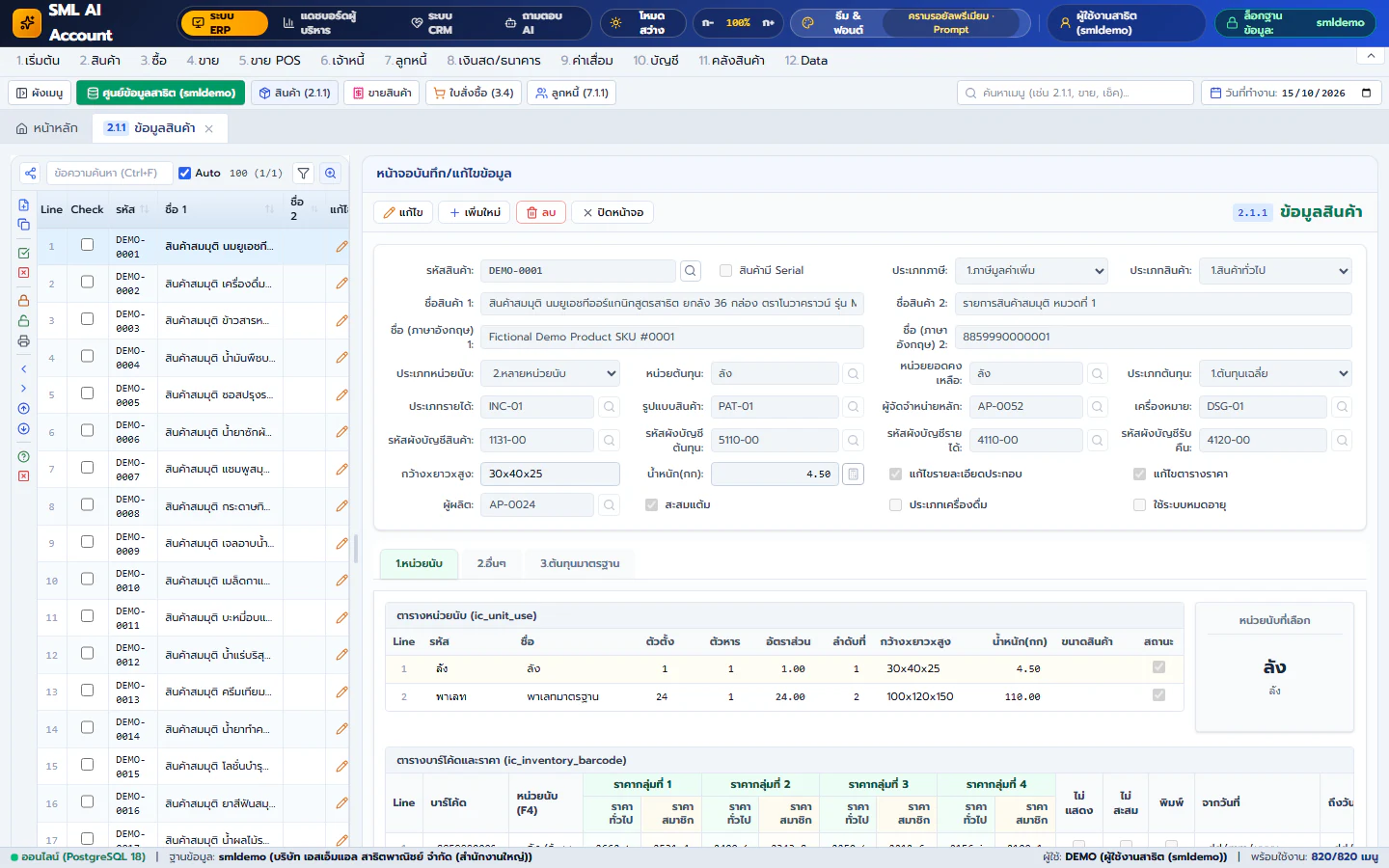Click the share icon beside the search box

[x=30, y=174]
